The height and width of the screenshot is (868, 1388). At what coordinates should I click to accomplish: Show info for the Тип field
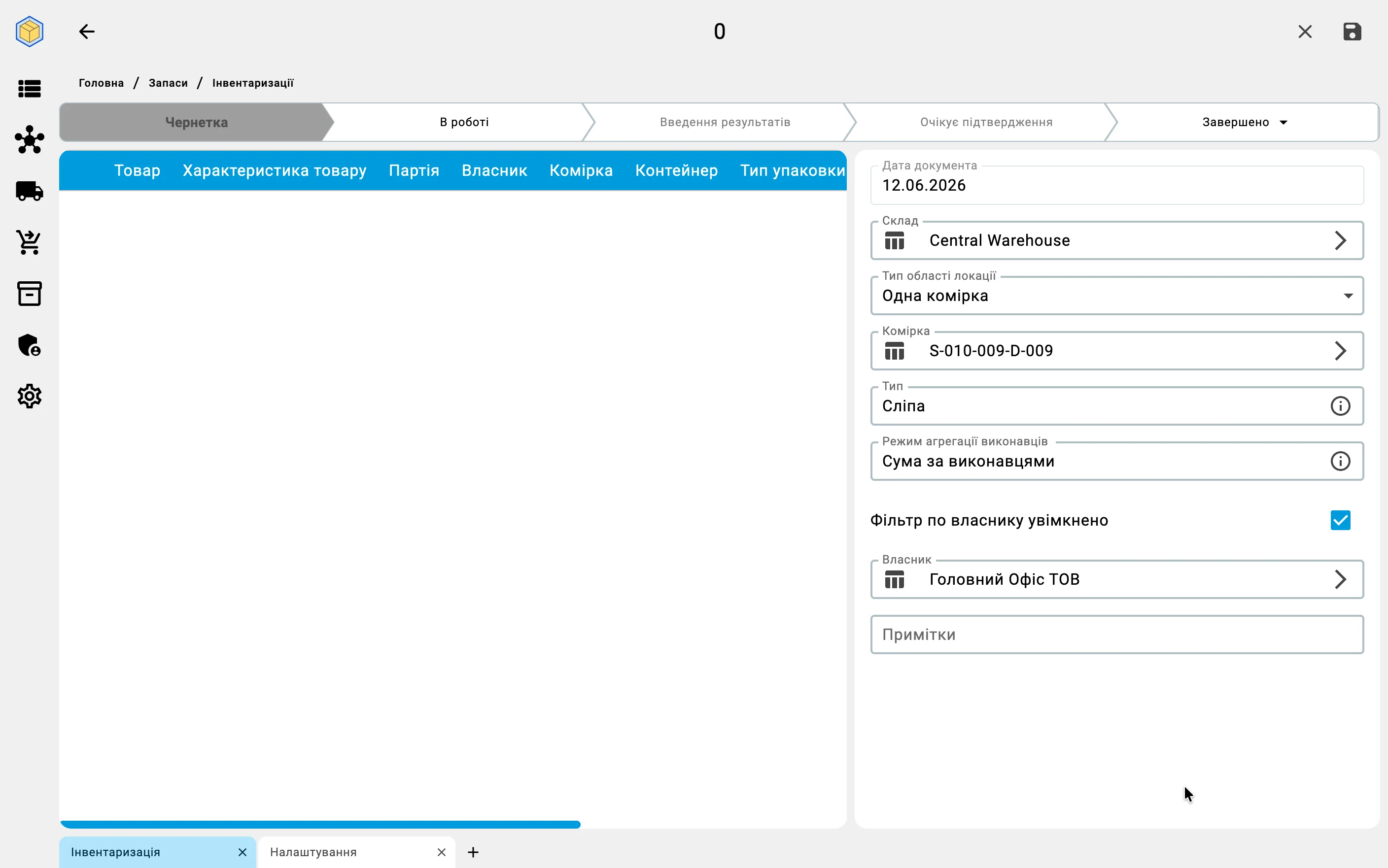[x=1340, y=406]
